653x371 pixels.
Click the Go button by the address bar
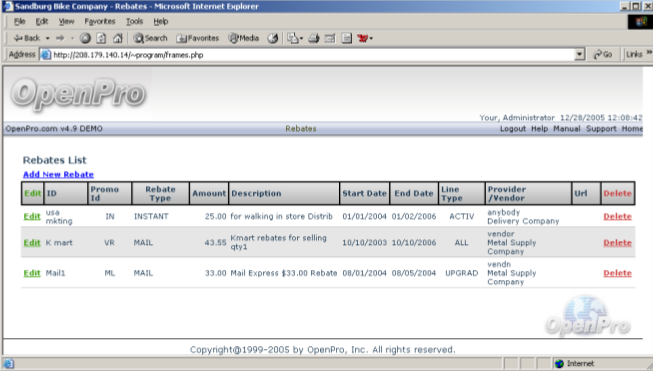coord(603,55)
